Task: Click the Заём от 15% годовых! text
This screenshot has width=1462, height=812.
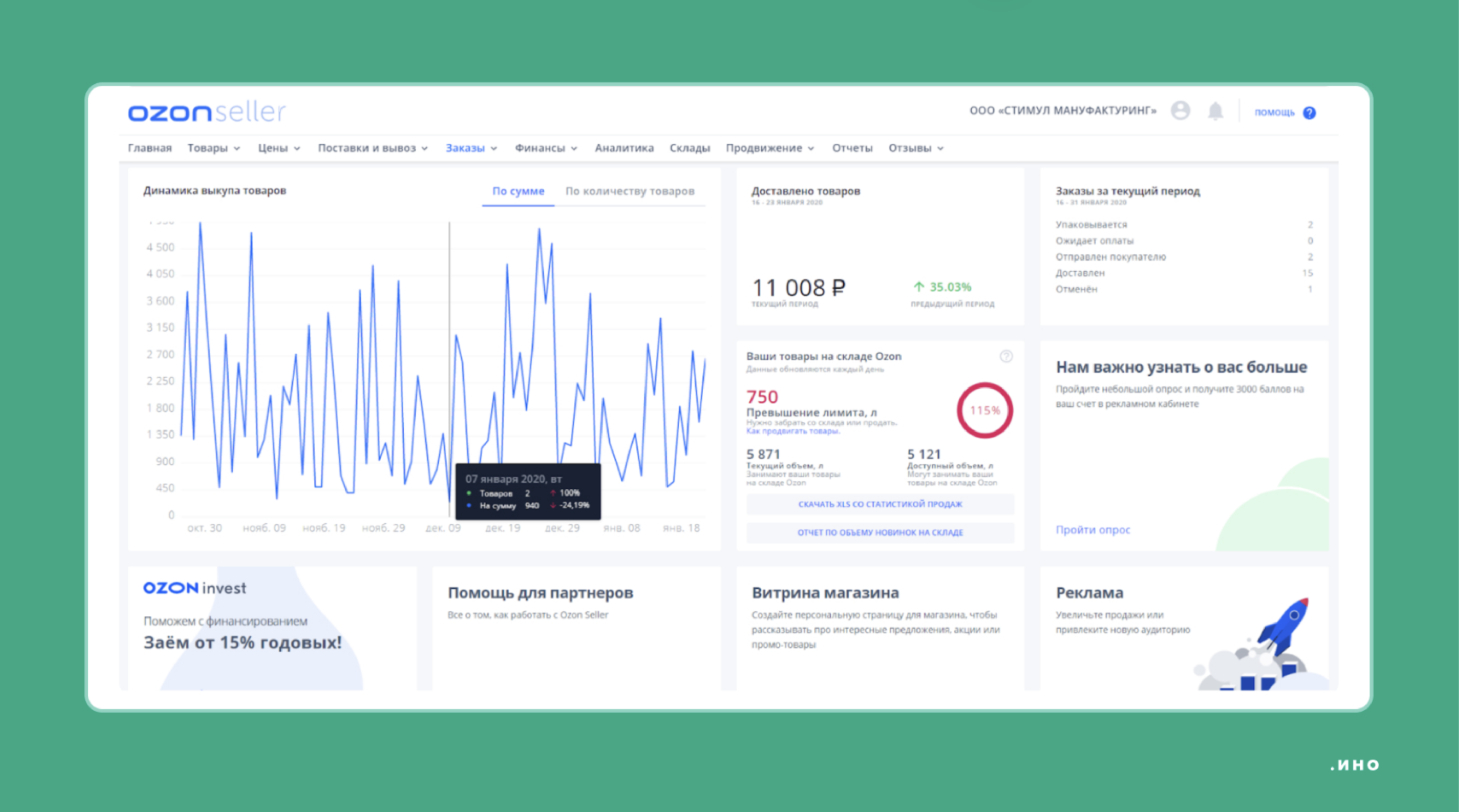Action: coord(242,642)
